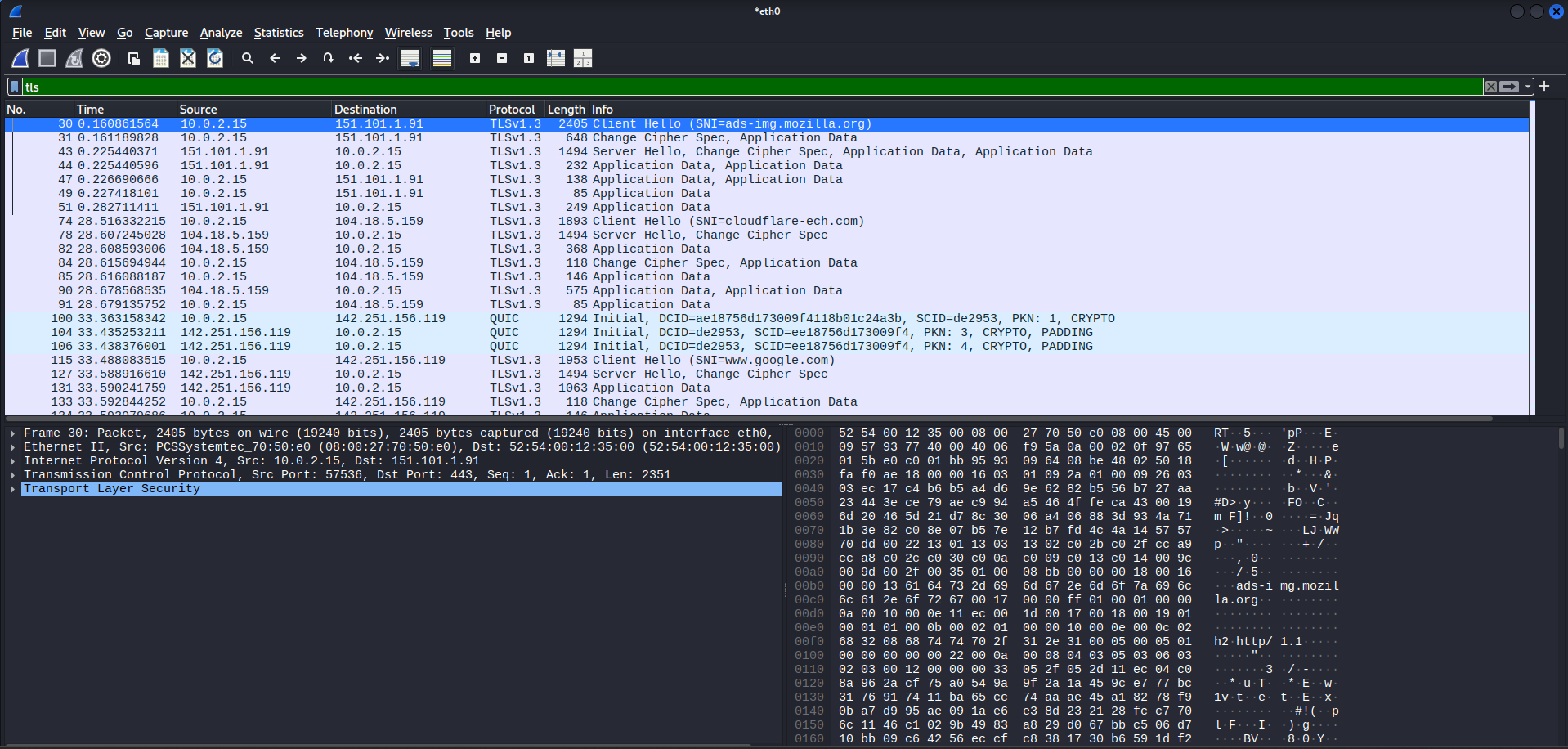
Task: Go back in packet history
Action: click(275, 58)
